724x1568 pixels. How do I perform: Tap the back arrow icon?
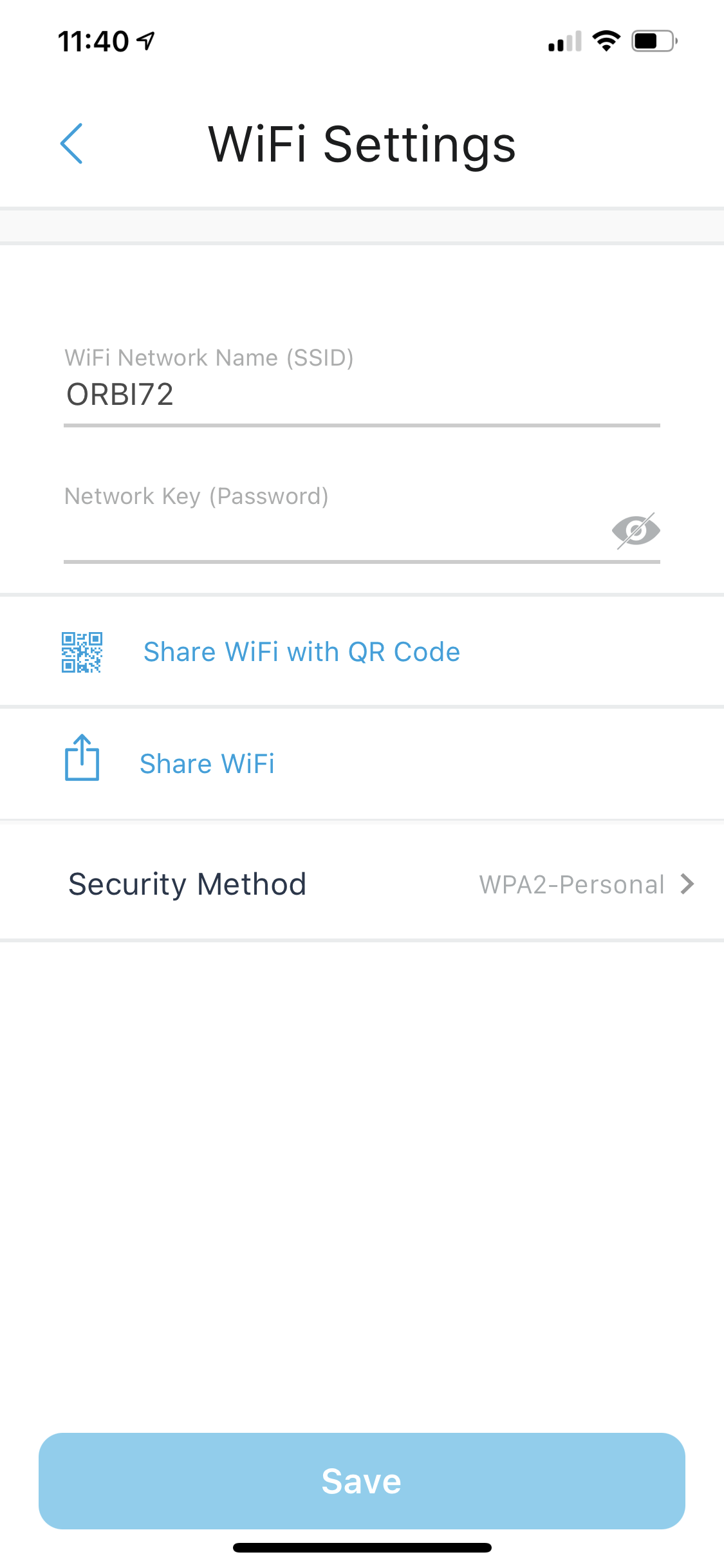pos(71,144)
